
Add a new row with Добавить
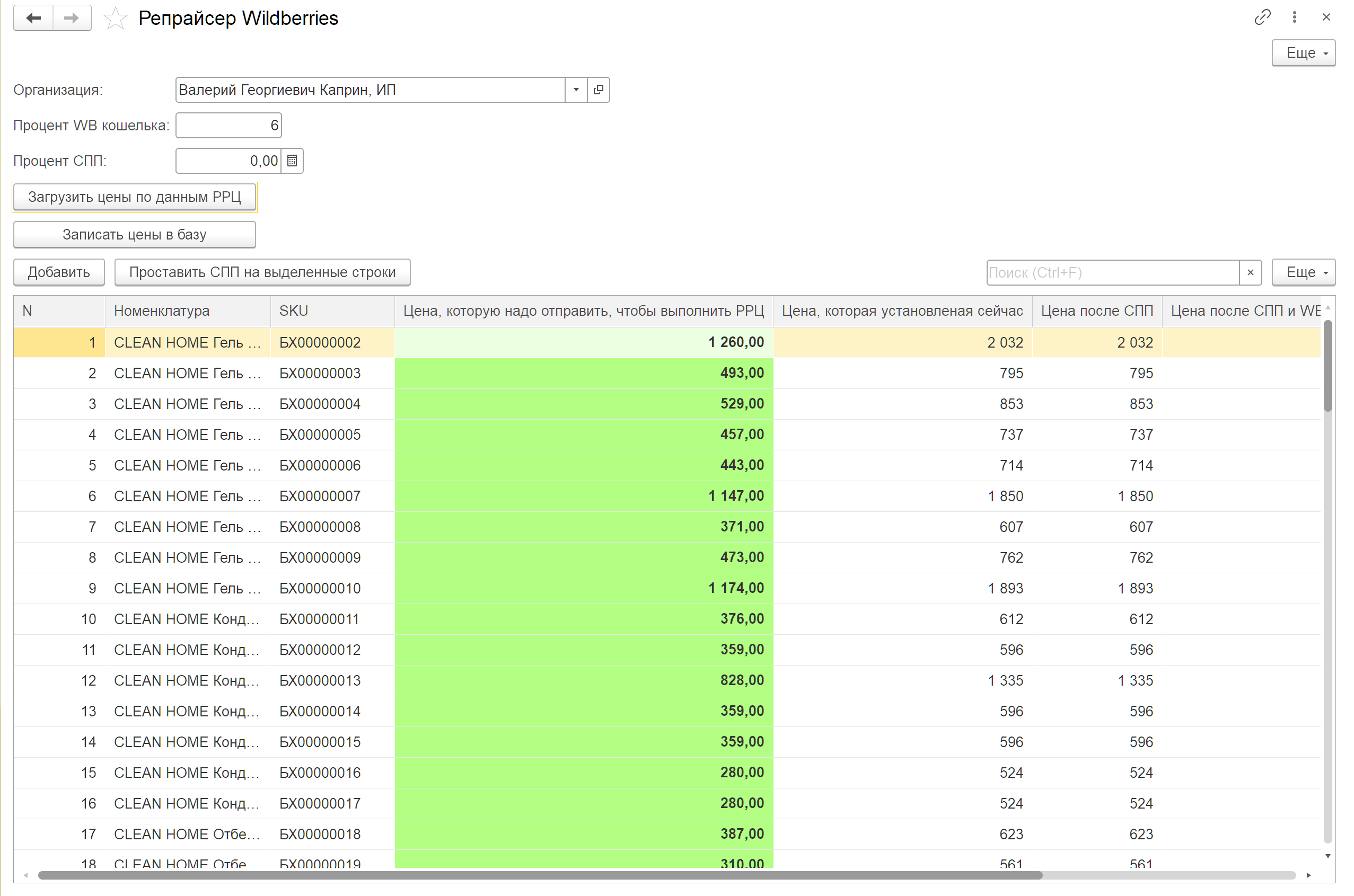(x=59, y=272)
